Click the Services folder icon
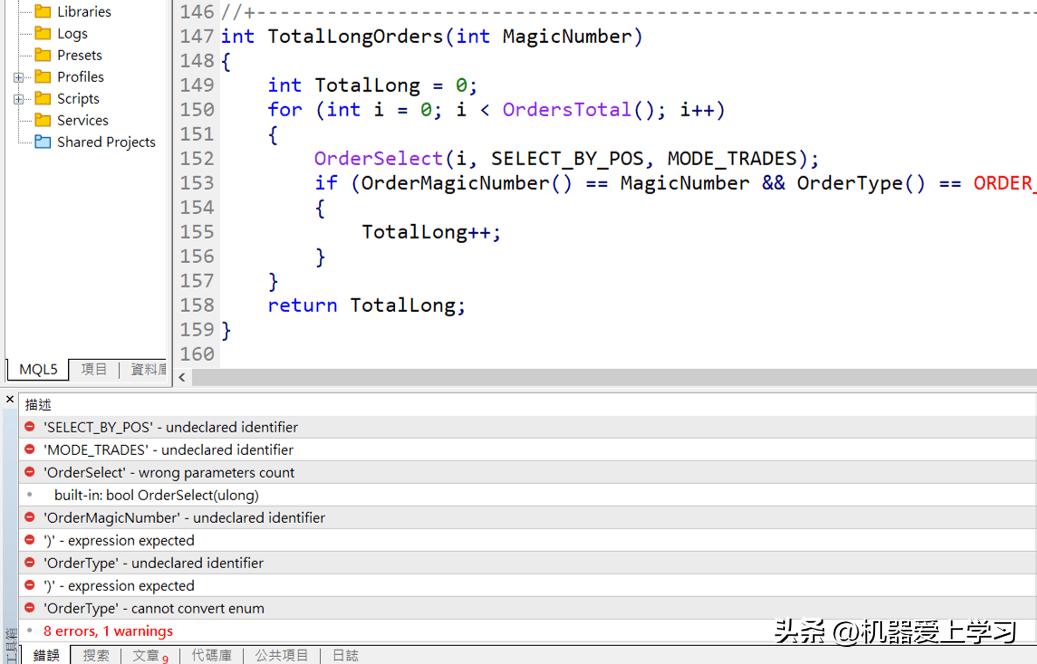Viewport: 1037px width, 664px height. 43,120
